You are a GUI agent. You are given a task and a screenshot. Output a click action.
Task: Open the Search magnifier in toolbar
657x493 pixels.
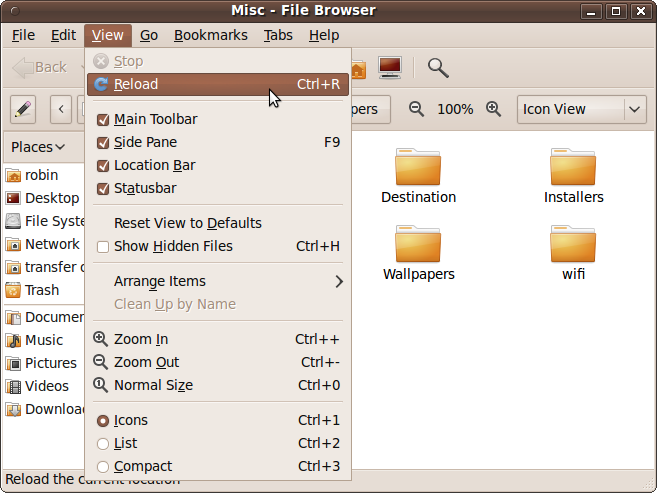coord(438,68)
